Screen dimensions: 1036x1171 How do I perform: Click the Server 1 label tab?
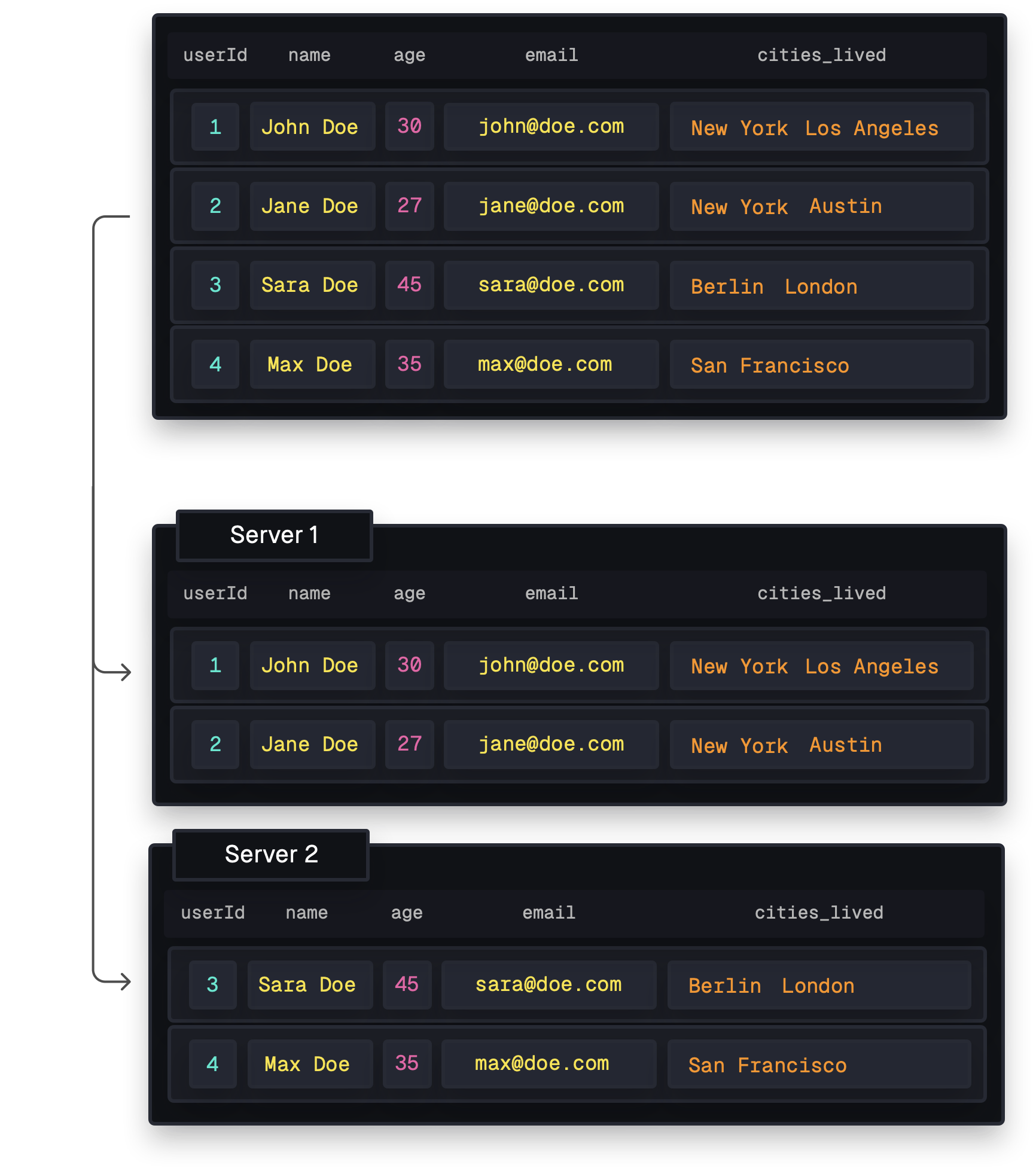click(275, 535)
